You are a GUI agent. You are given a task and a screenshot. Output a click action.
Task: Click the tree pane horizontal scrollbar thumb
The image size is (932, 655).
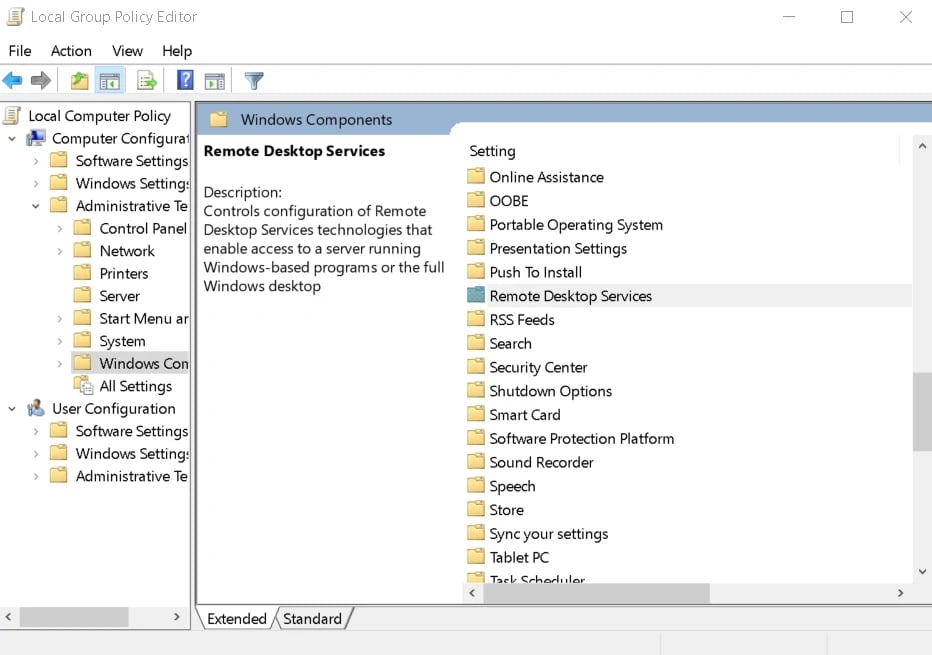click(x=74, y=617)
